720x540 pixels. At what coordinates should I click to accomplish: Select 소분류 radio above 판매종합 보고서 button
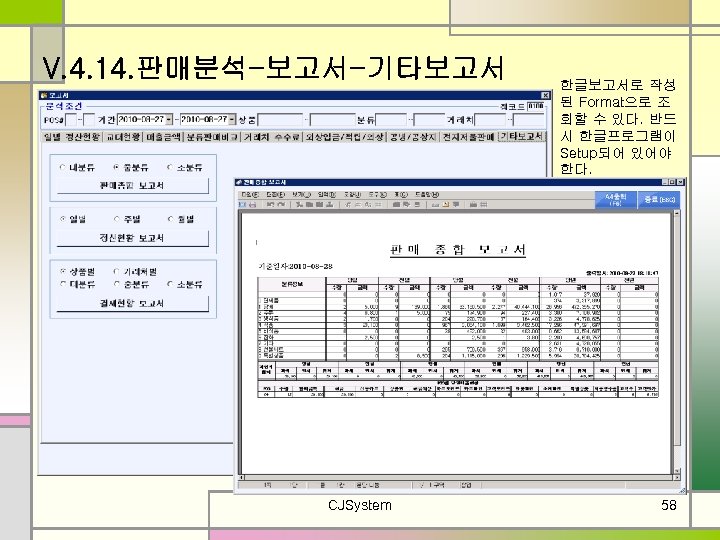point(170,168)
